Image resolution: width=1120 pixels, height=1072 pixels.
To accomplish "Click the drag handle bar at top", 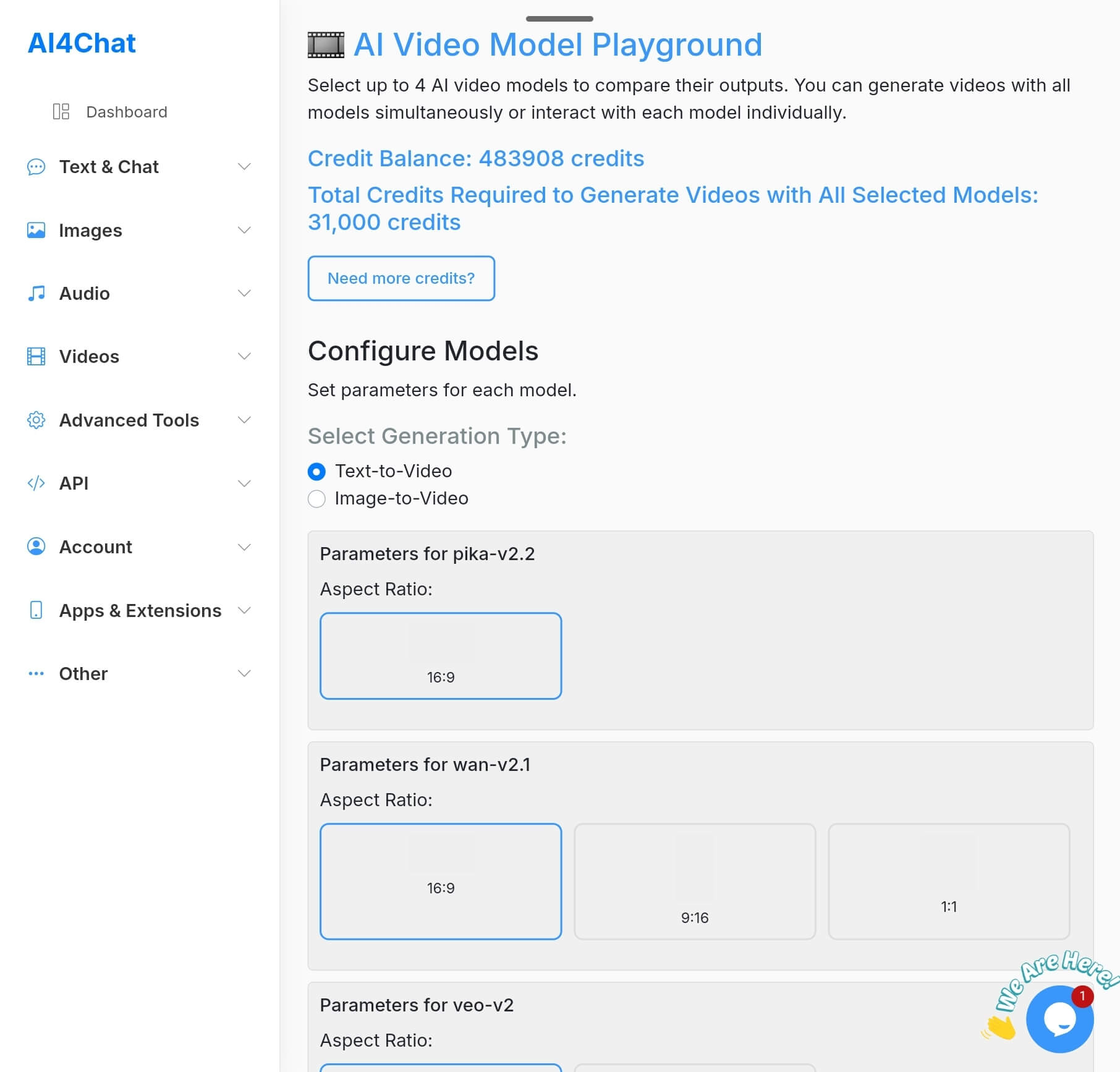I will [559, 19].
